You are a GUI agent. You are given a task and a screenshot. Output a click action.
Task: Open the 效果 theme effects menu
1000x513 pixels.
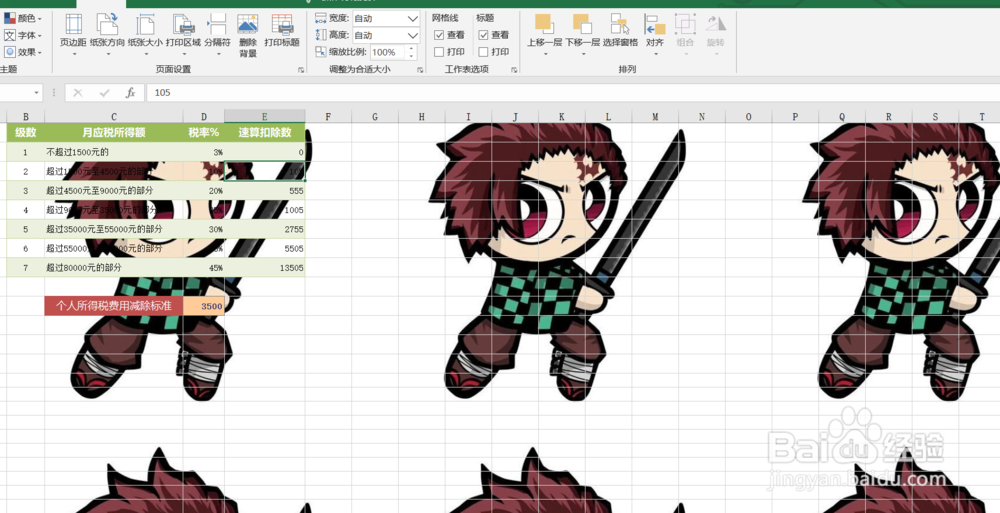pos(23,52)
